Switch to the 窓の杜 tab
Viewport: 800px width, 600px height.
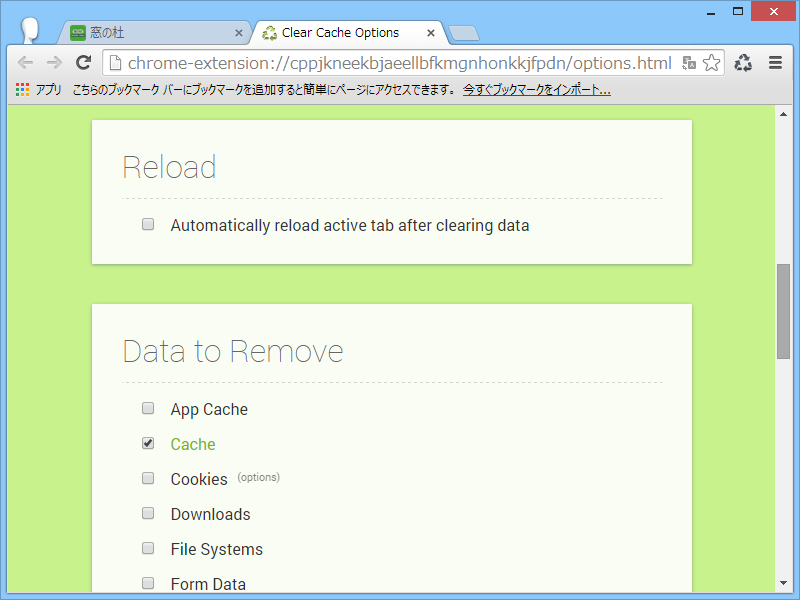coord(154,33)
